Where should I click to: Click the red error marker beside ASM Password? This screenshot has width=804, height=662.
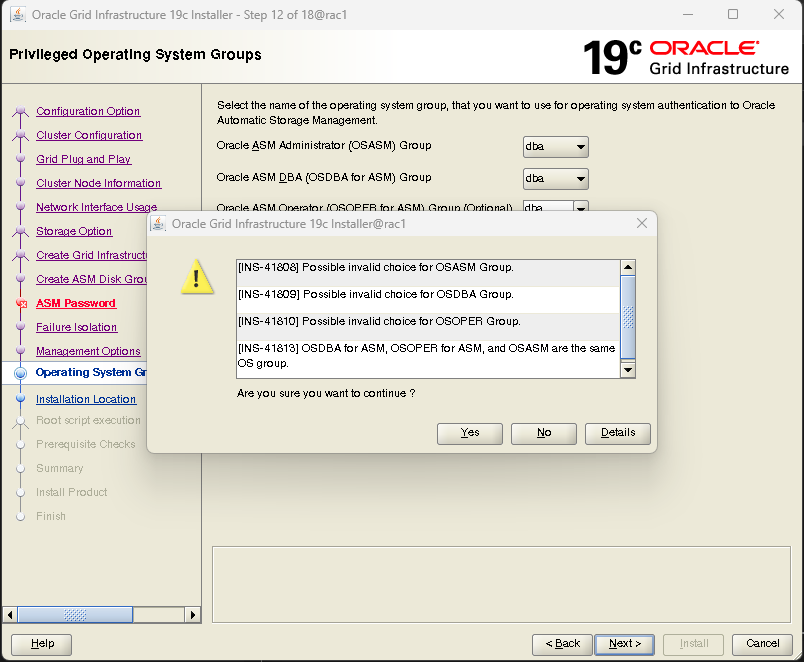(22, 303)
